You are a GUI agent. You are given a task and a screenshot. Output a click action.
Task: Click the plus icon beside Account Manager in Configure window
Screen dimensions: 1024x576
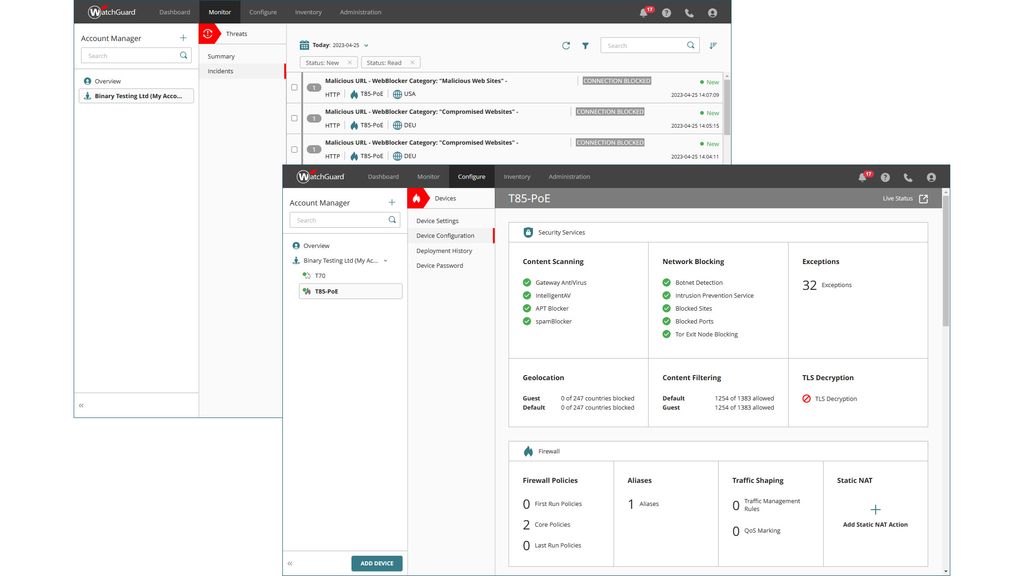click(391, 202)
